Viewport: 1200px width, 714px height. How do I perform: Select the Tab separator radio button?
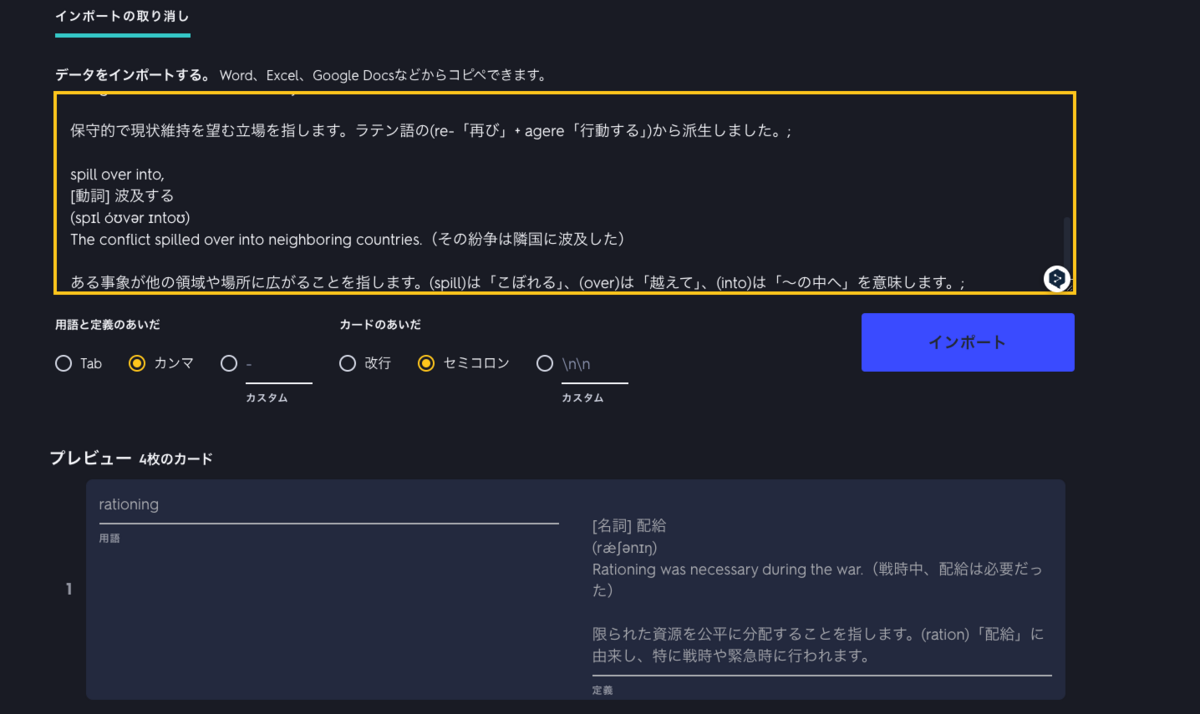(64, 364)
